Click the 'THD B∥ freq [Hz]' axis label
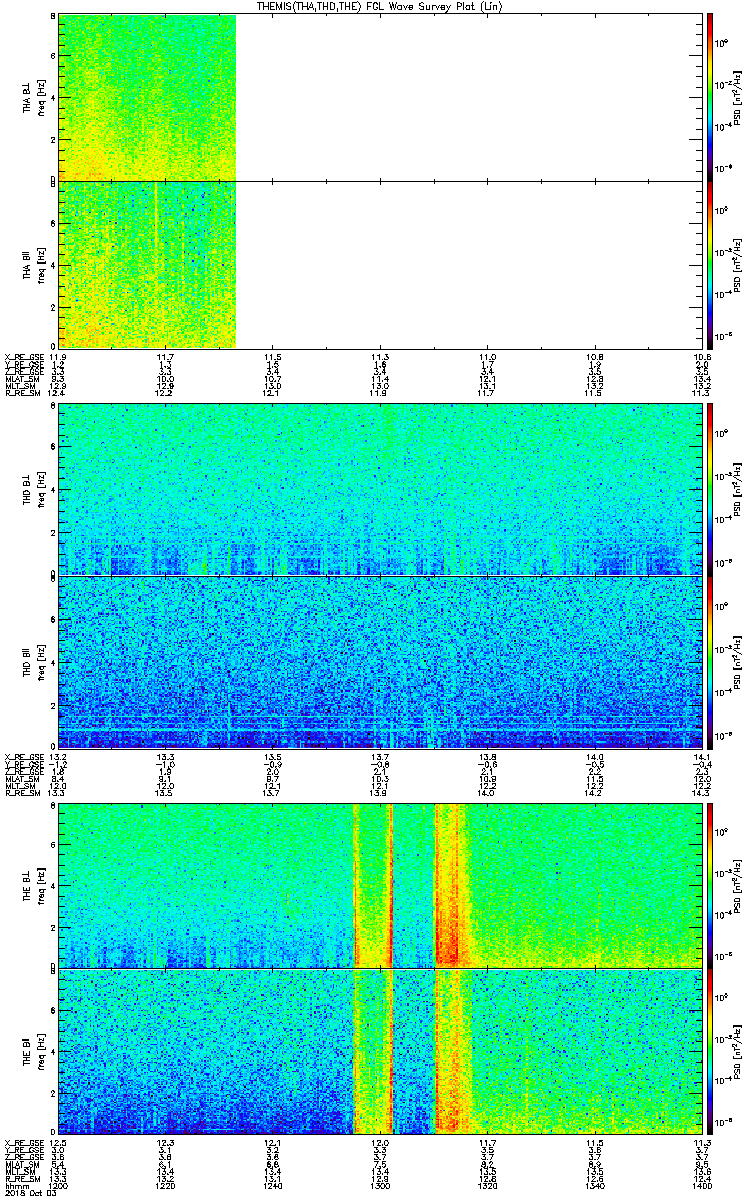 [x=34, y=662]
